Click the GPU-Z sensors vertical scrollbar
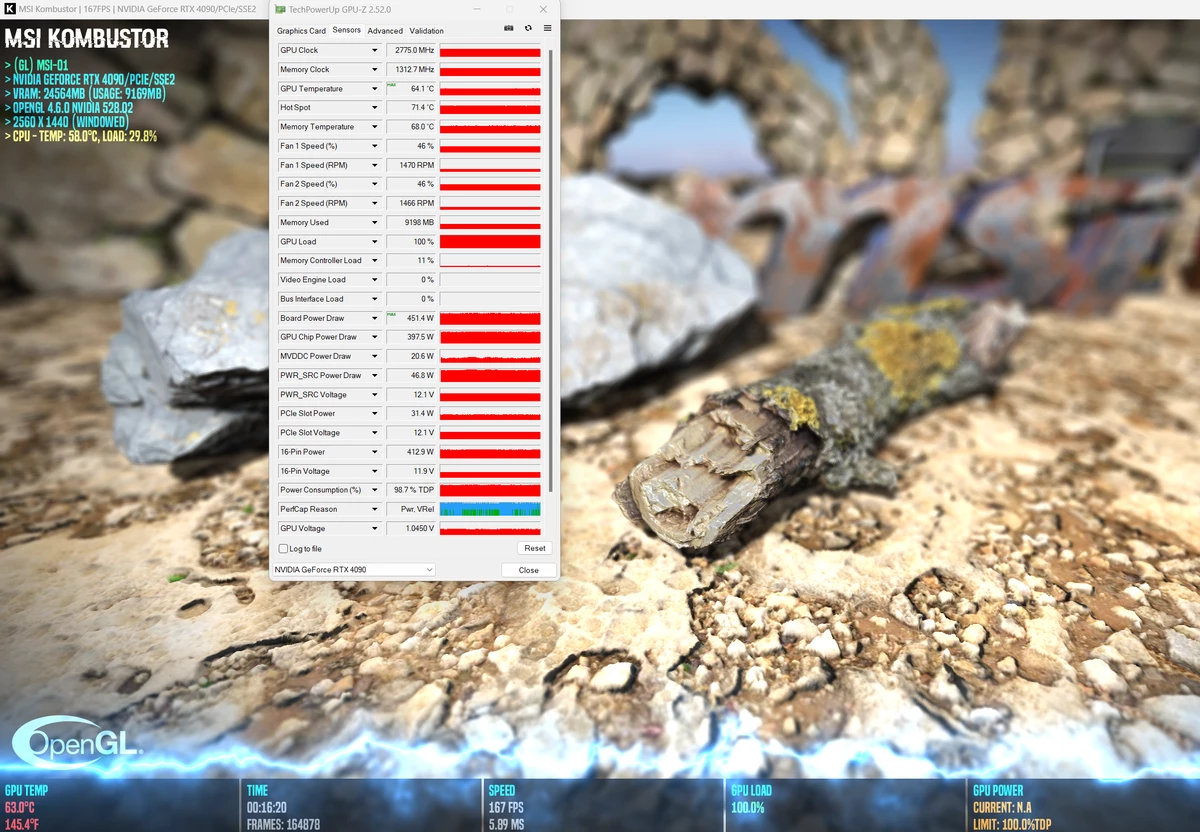Image resolution: width=1200 pixels, height=832 pixels. click(550, 270)
